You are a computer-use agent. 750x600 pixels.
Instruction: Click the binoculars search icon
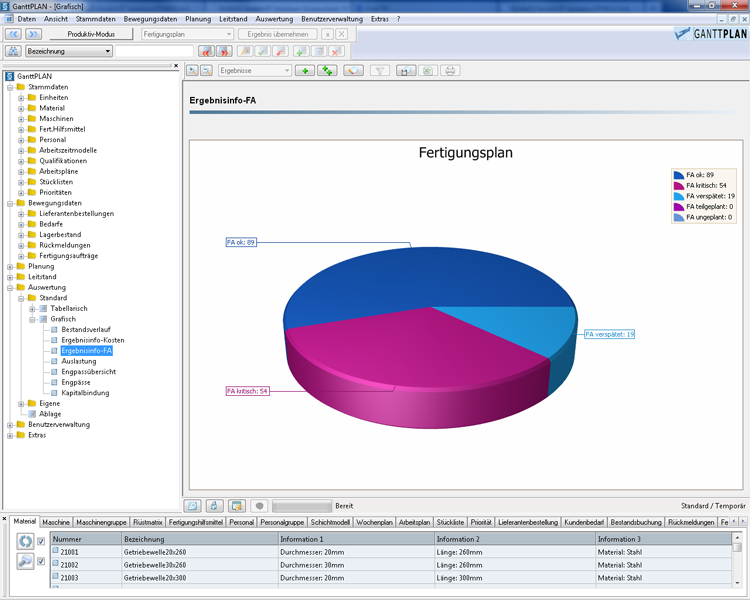coord(13,51)
